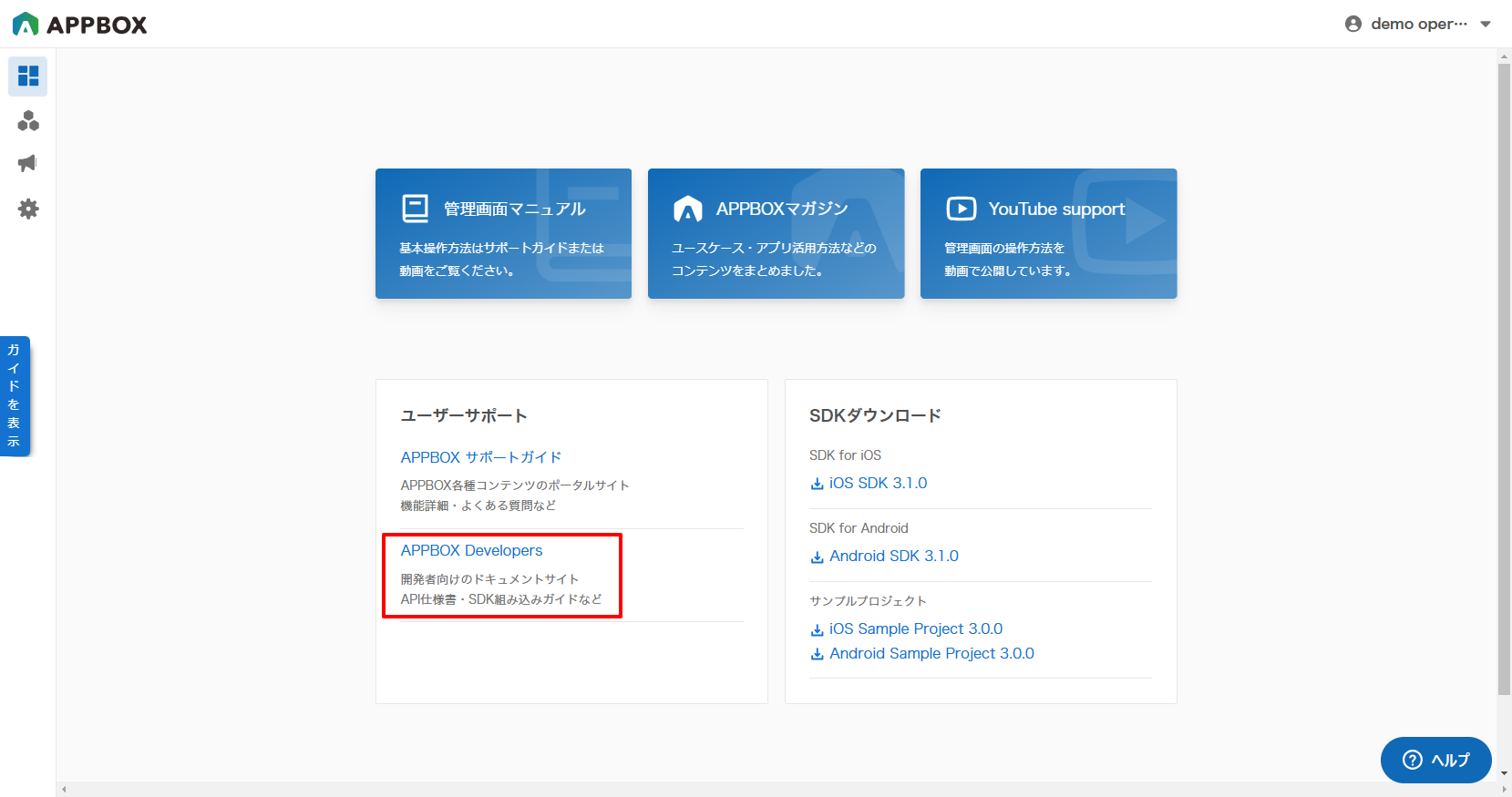This screenshot has width=1512, height=797.
Task: Click the APPBOX logo
Action: tap(79, 25)
